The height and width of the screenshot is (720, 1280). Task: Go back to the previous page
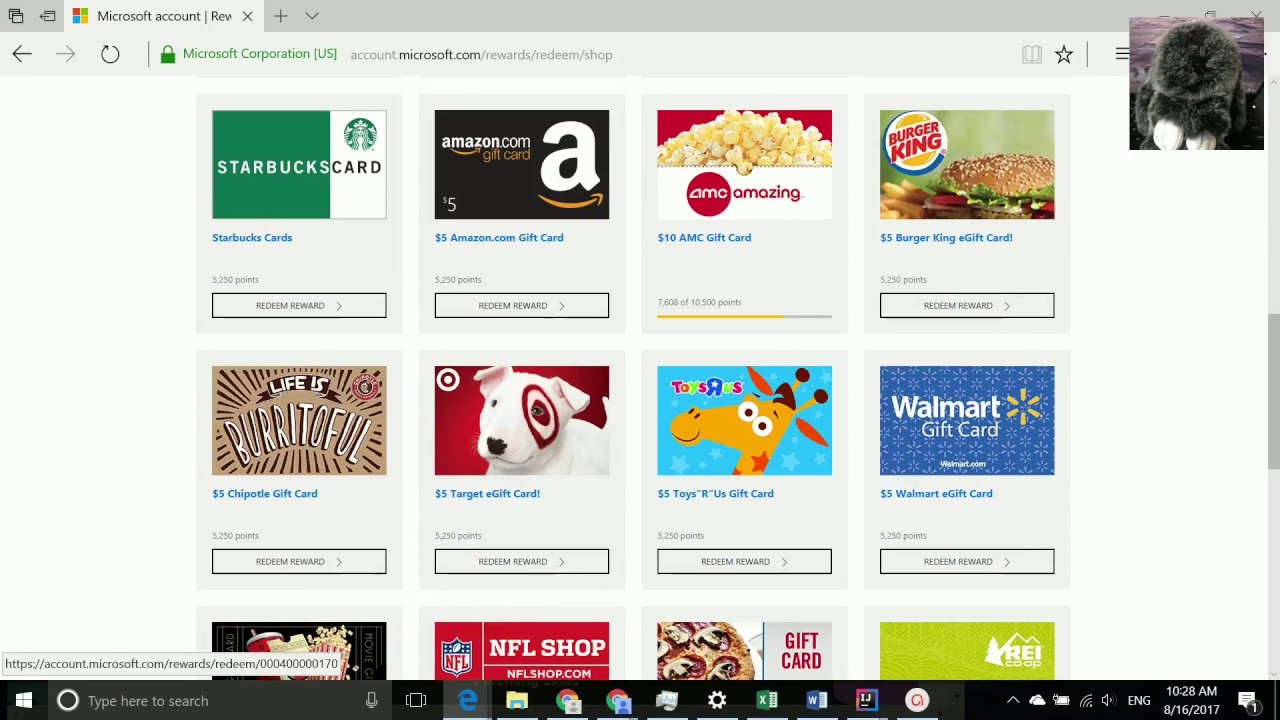22,54
